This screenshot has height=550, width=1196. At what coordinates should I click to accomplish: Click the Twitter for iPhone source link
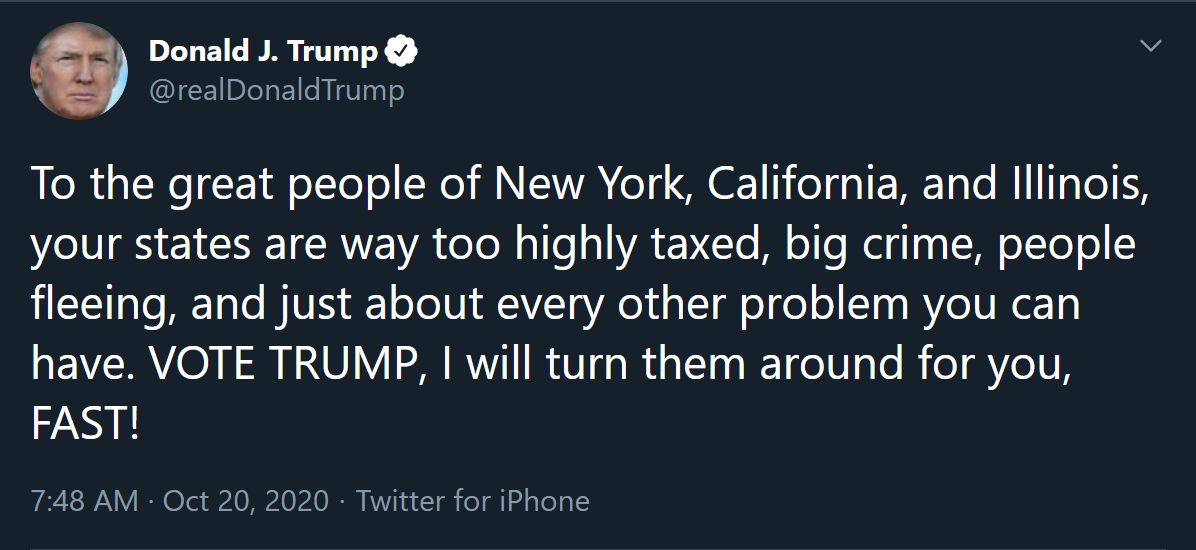click(x=473, y=501)
